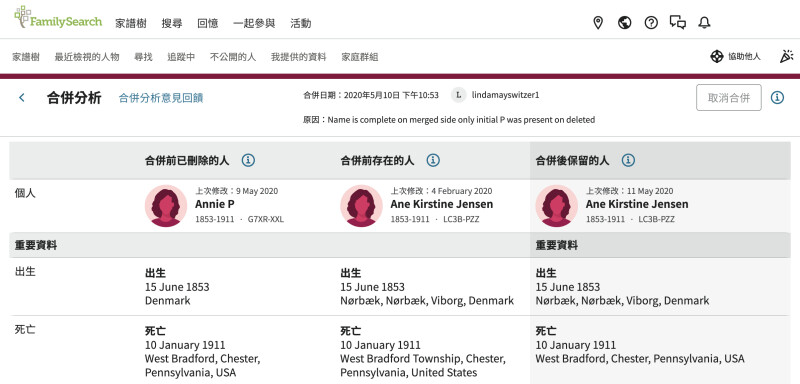The height and width of the screenshot is (384, 800).
Task: Open the help question mark icon
Action: [651, 22]
